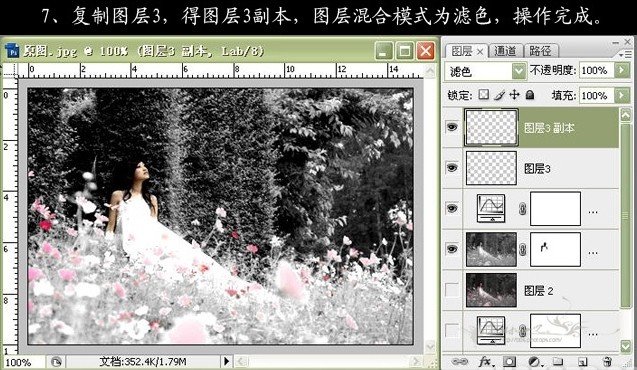Toggle lock all padlock icon
Screen dimensions: 637x370
pos(530,95)
